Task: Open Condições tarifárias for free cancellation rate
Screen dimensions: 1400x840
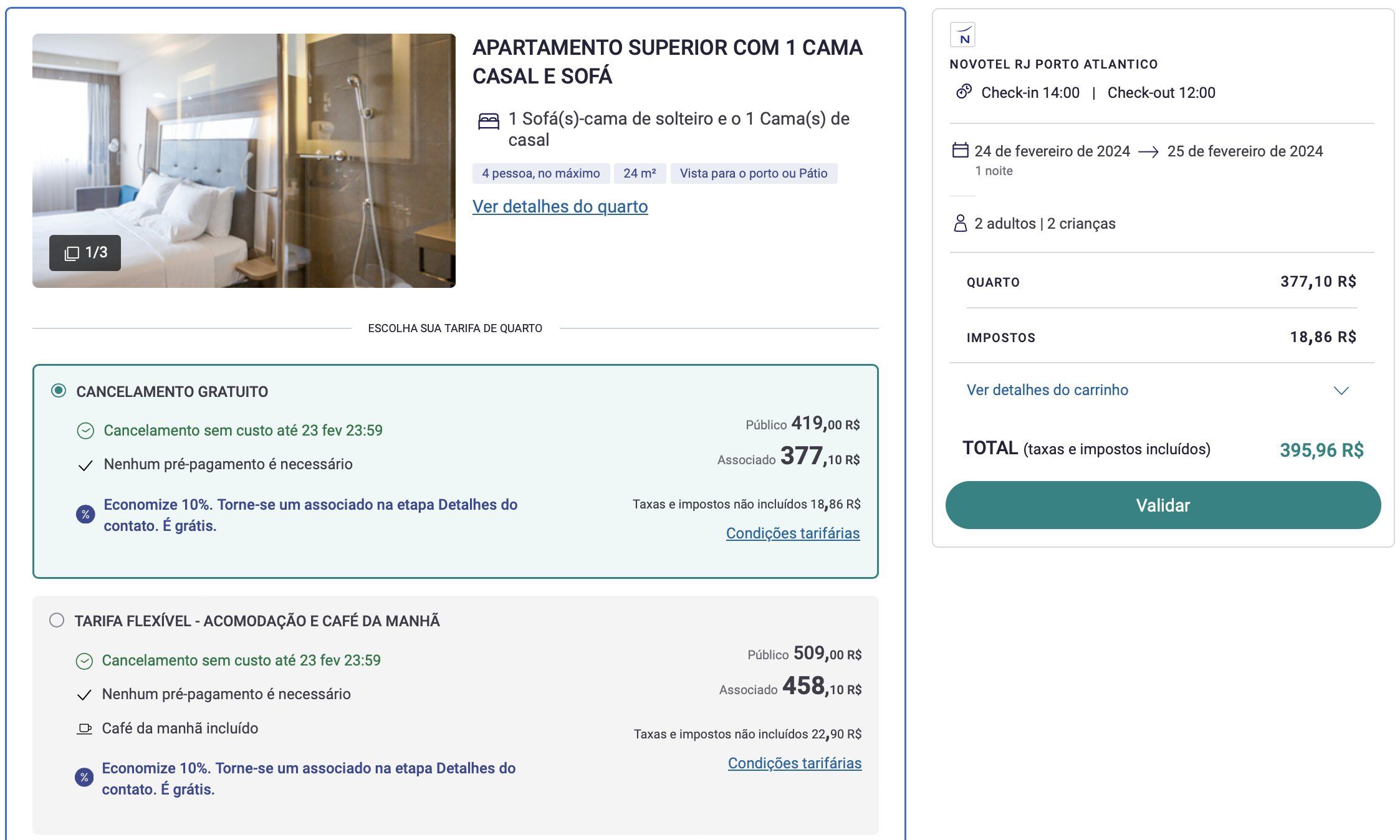Action: pyautogui.click(x=792, y=533)
